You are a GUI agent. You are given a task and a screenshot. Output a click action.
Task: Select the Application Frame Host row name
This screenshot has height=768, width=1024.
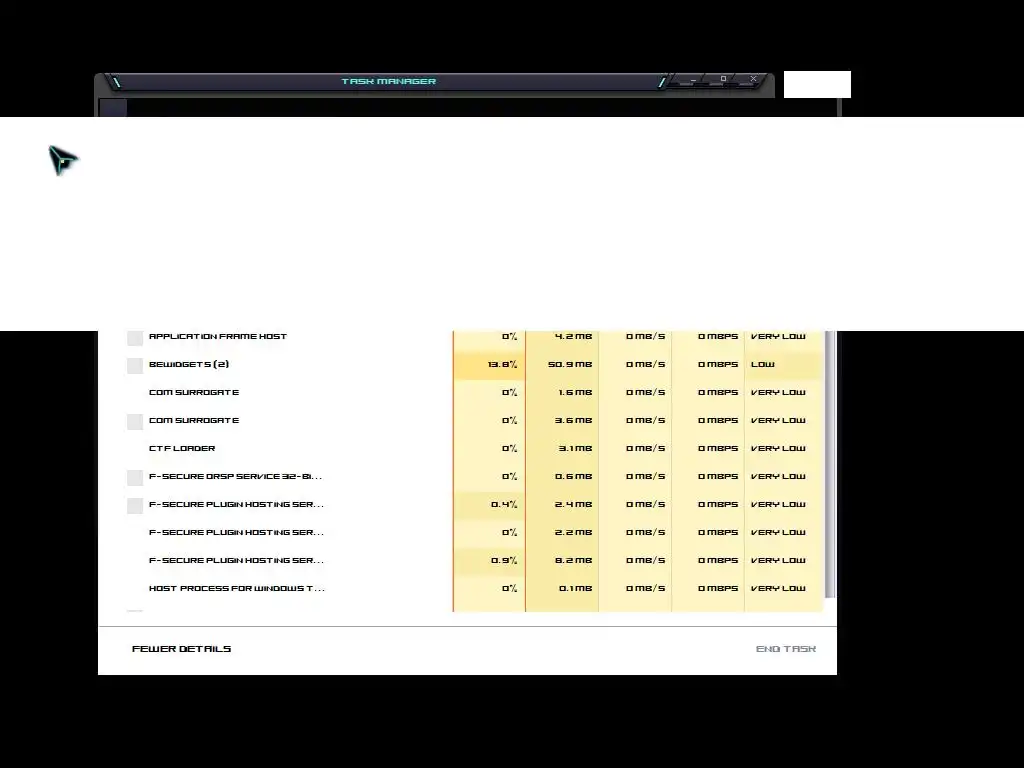tap(217, 336)
